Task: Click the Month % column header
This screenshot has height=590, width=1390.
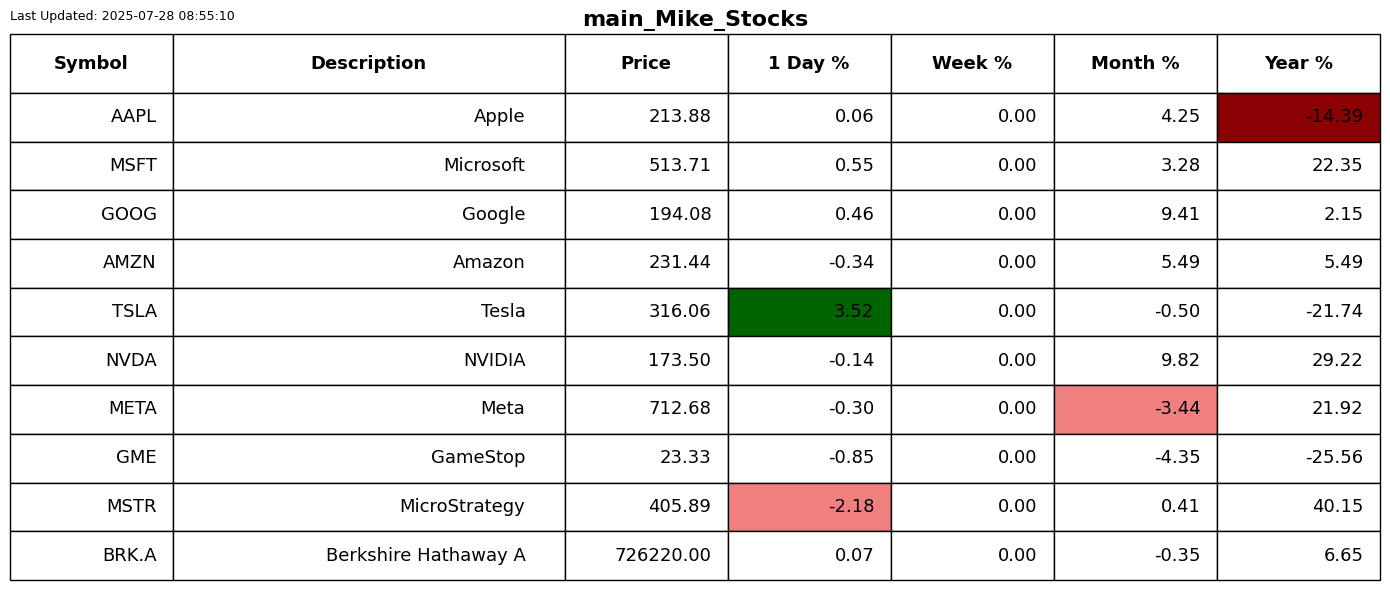Action: tap(1135, 64)
